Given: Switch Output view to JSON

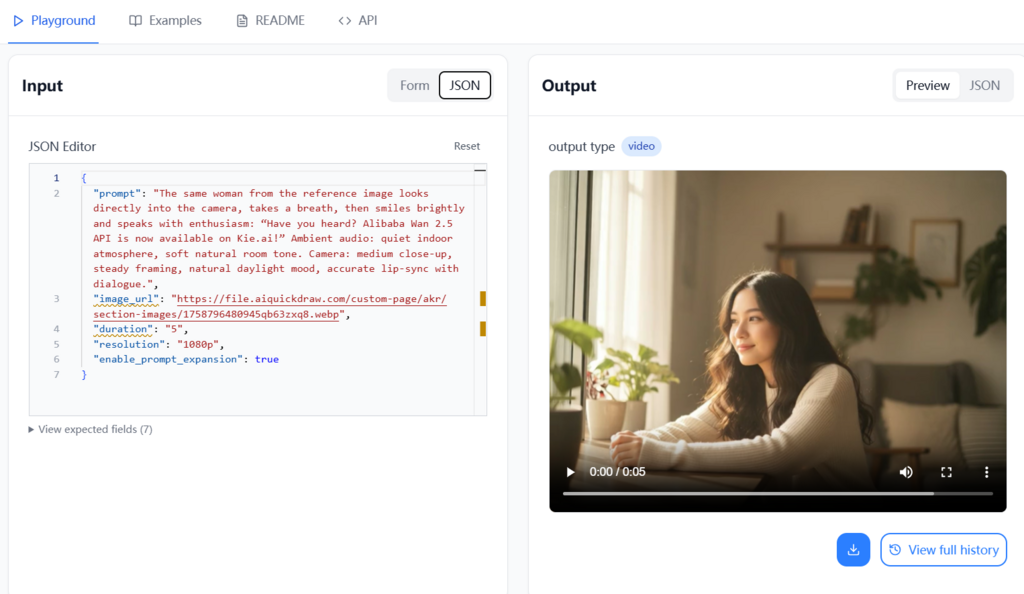Looking at the screenshot, I should (984, 86).
